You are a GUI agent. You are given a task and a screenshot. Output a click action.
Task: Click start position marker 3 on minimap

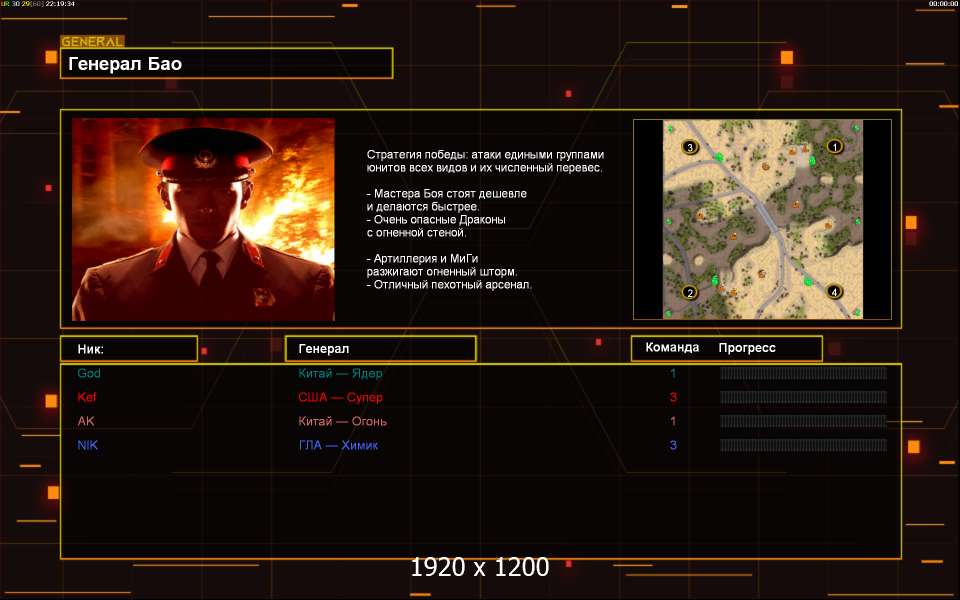point(690,146)
